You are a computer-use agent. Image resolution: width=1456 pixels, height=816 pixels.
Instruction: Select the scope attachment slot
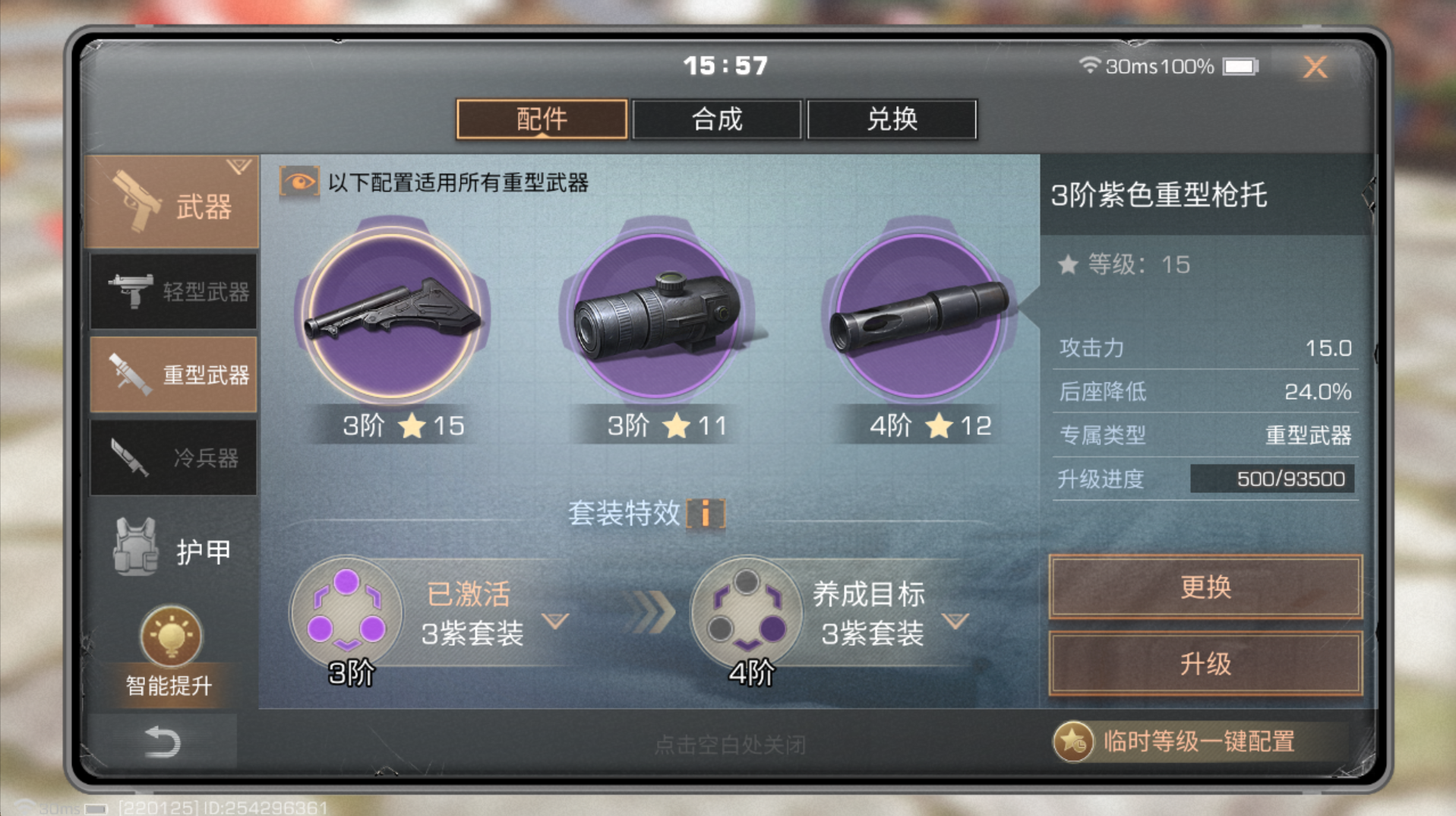[657, 314]
